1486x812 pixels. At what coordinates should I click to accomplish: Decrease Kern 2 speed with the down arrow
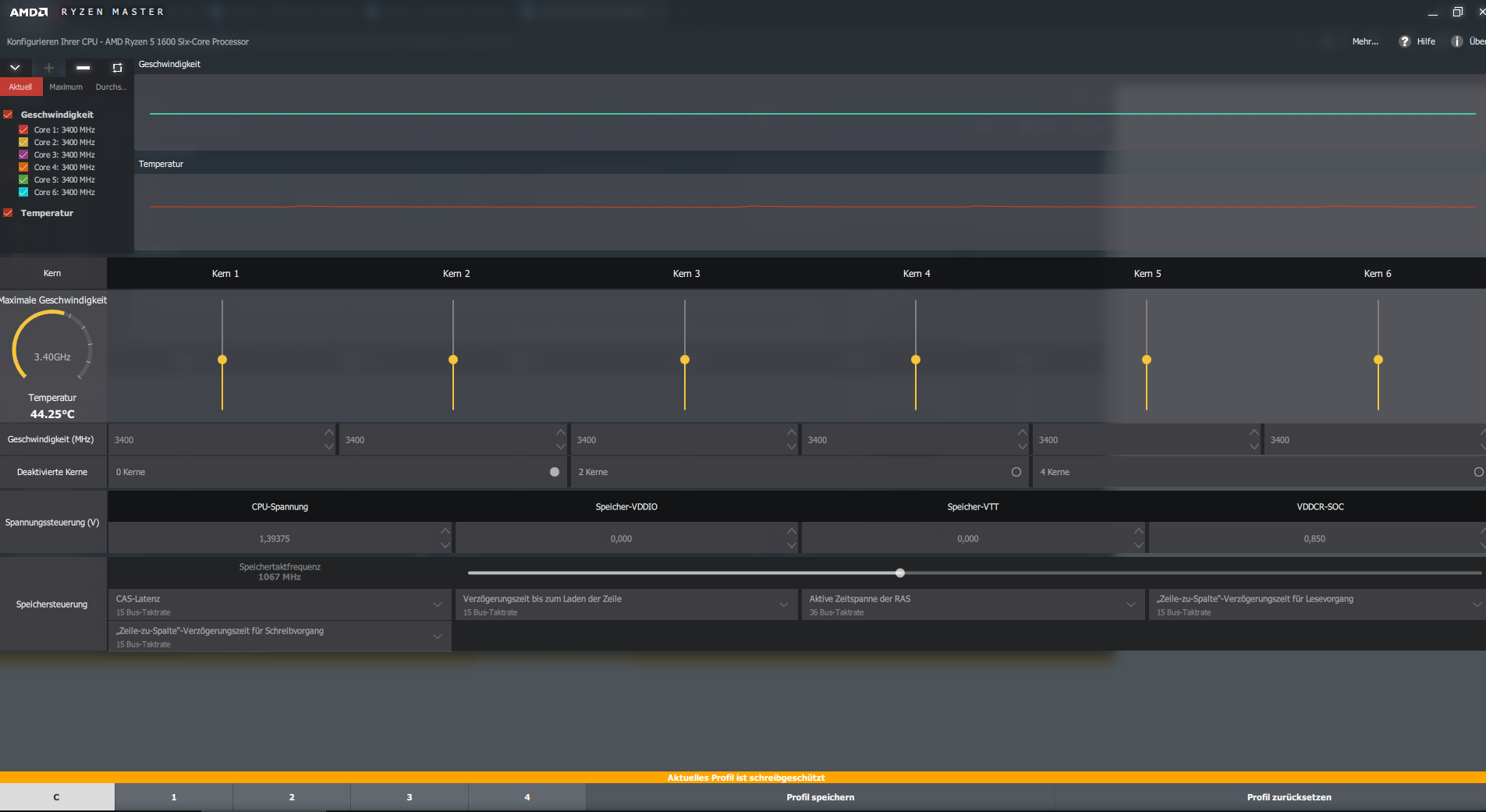point(561,447)
